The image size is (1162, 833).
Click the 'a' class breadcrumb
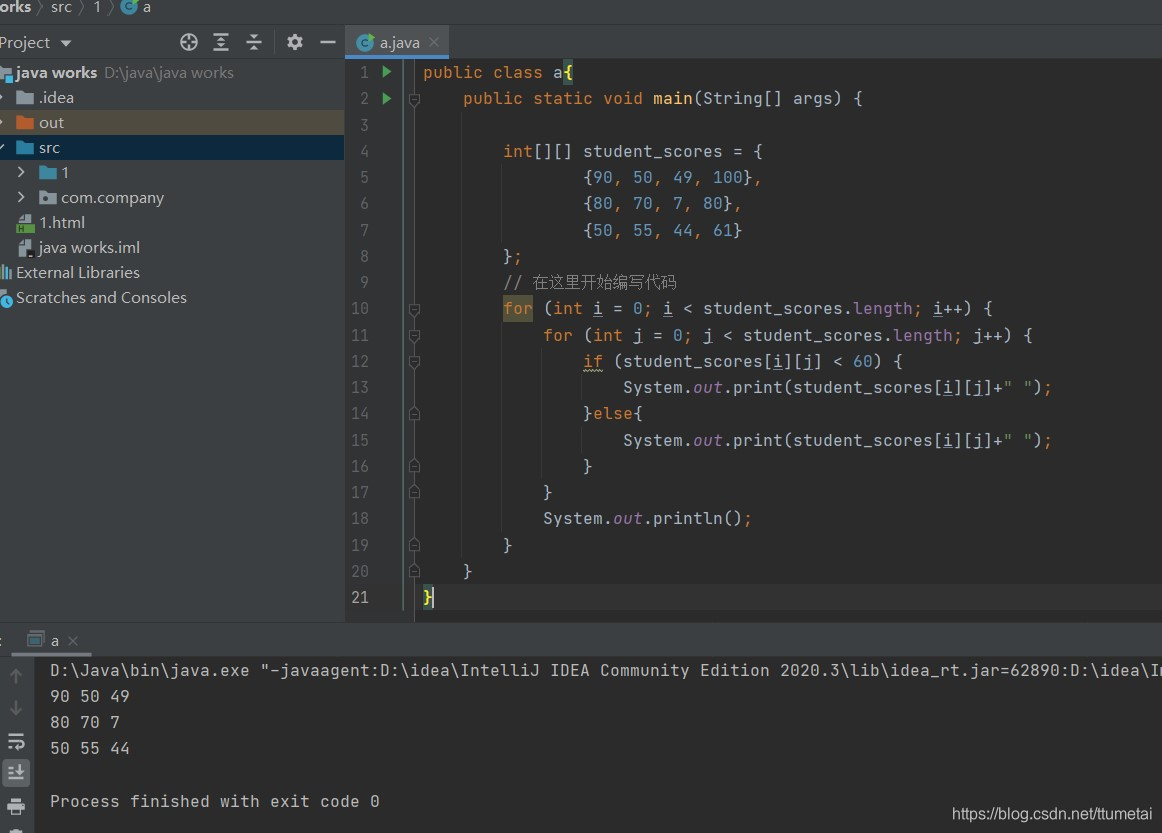coord(137,7)
